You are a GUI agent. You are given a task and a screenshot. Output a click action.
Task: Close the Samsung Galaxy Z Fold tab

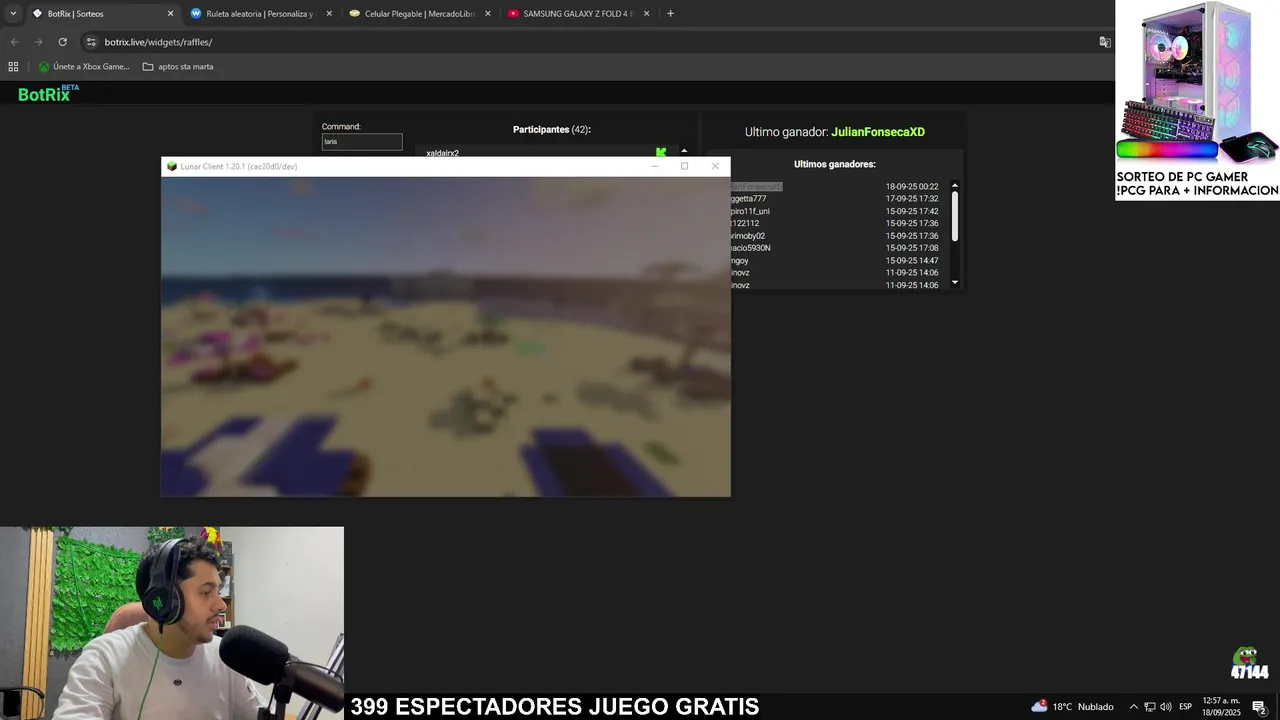[647, 14]
